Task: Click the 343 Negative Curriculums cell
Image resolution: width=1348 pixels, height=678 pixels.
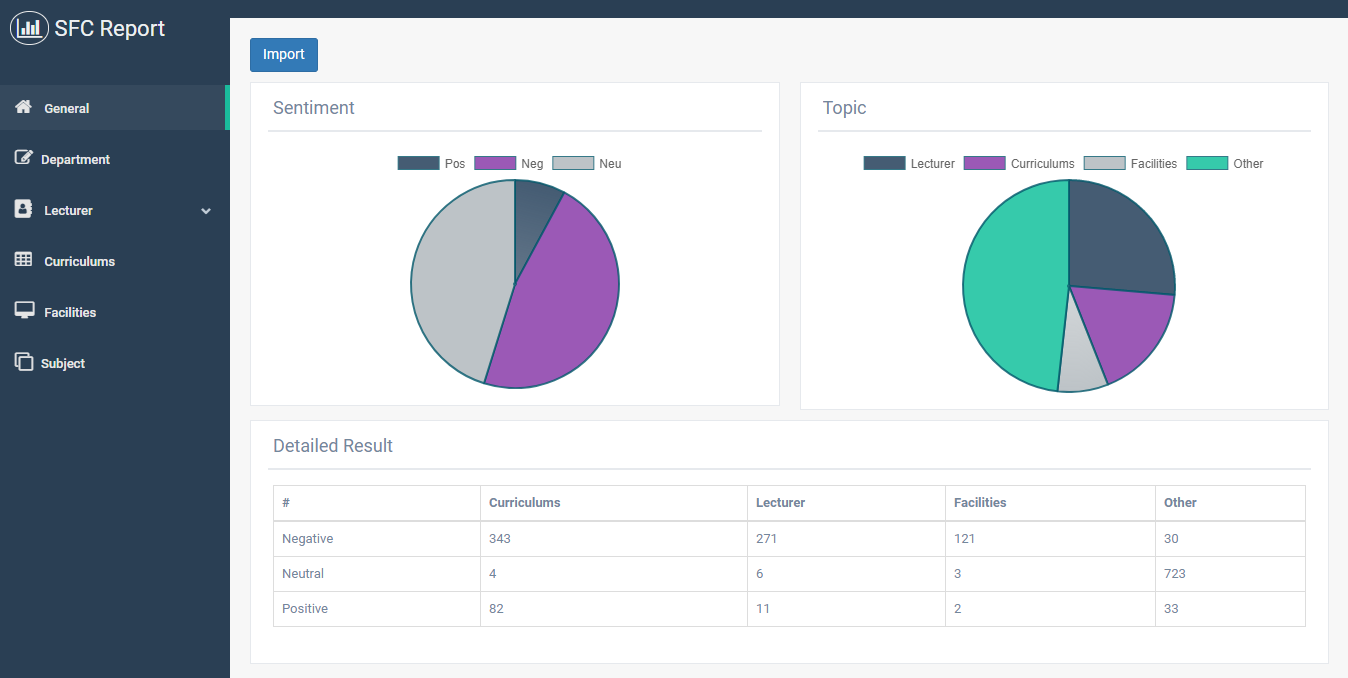Action: pos(614,539)
